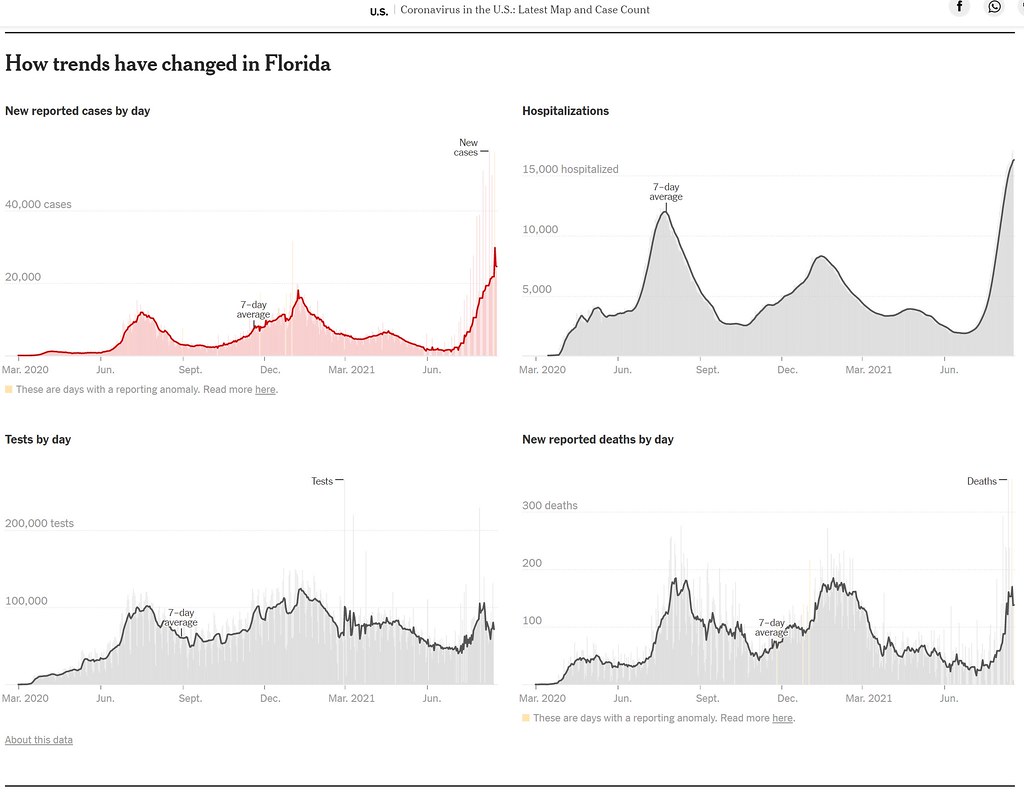The width and height of the screenshot is (1024, 799).
Task: Open 'here' link under New reported cases chart
Action: (265, 389)
